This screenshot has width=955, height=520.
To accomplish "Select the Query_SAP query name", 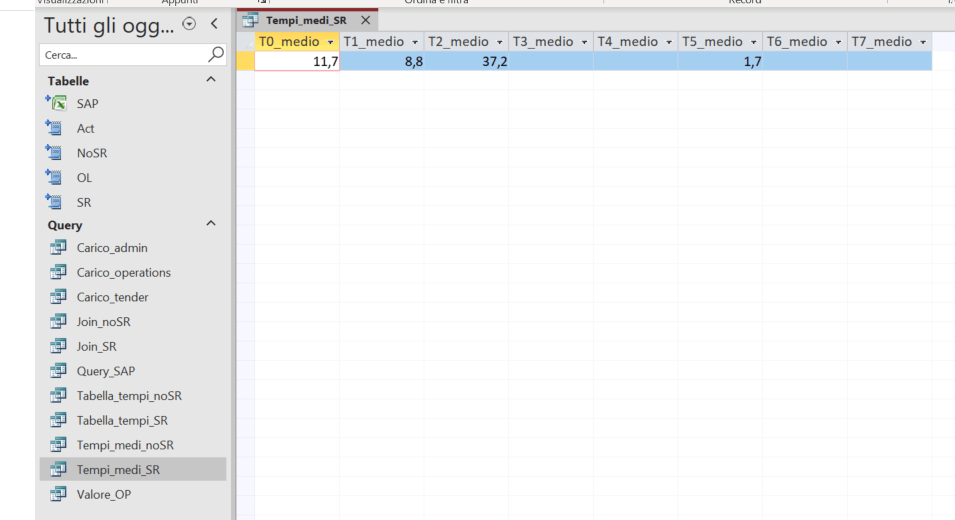I will [x=106, y=371].
